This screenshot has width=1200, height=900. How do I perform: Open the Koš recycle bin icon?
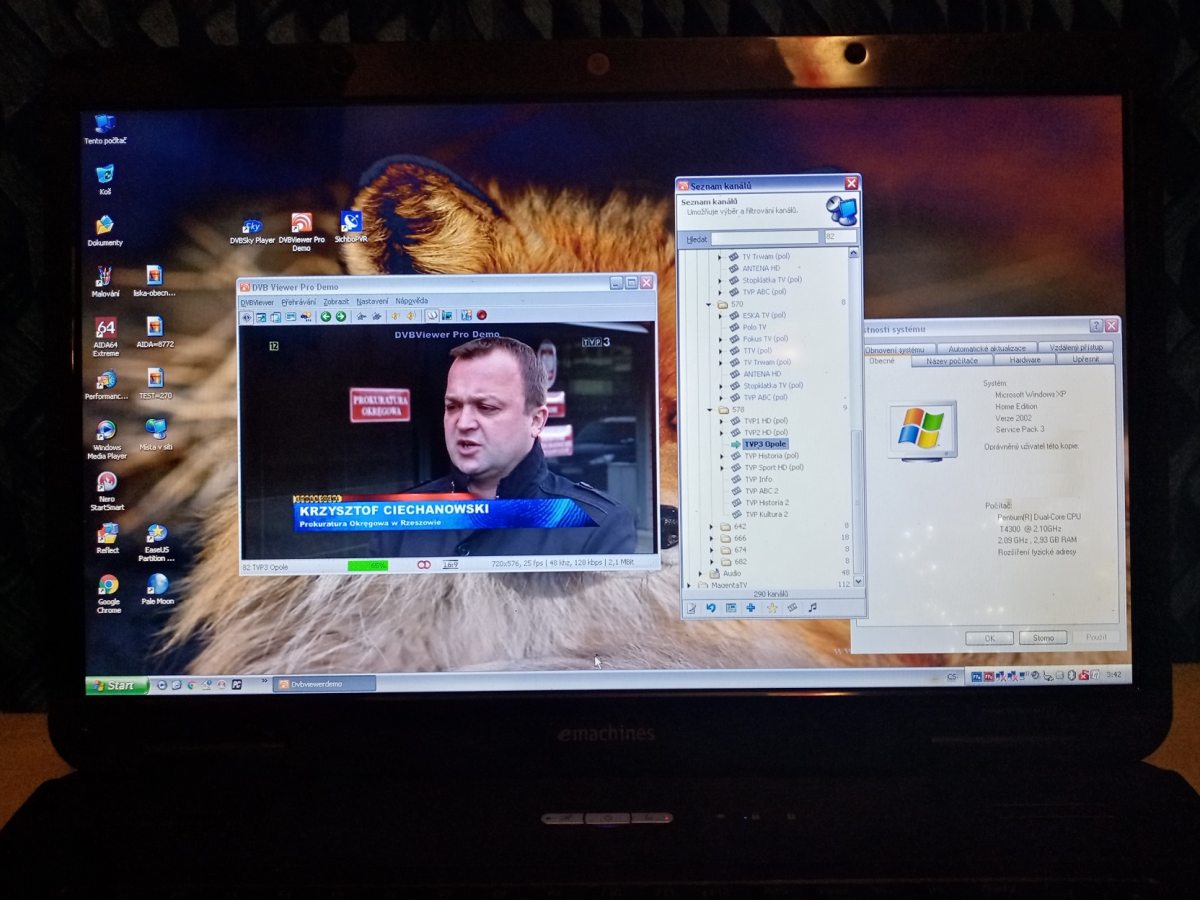tap(105, 179)
